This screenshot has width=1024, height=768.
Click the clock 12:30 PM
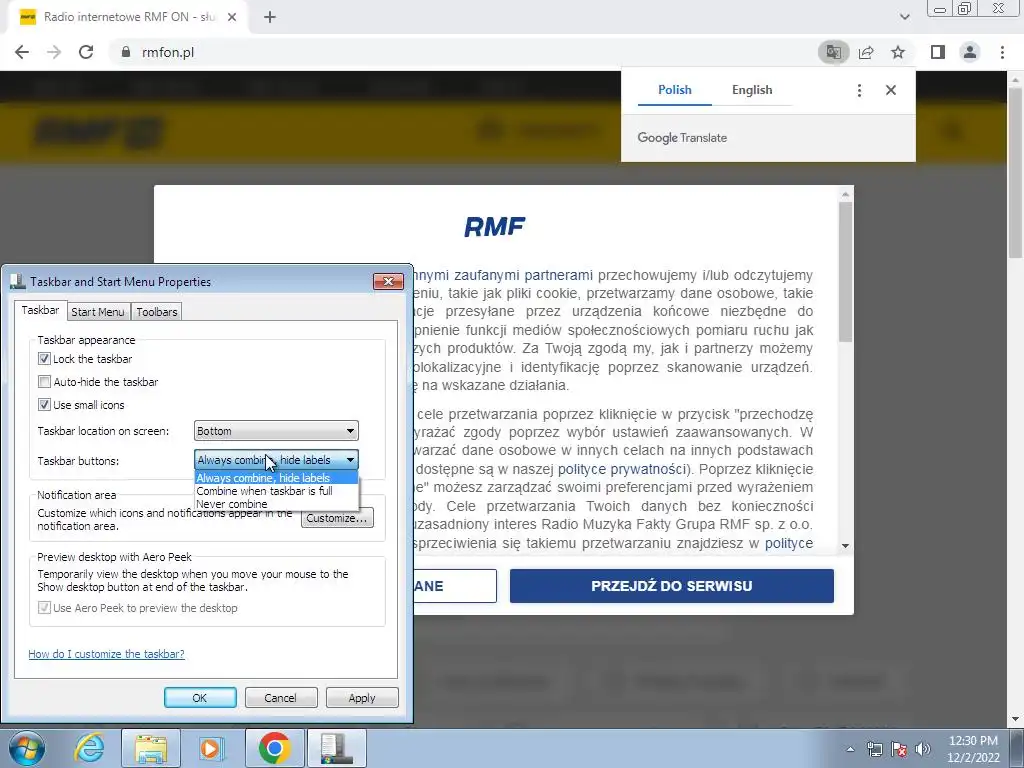pos(973,741)
